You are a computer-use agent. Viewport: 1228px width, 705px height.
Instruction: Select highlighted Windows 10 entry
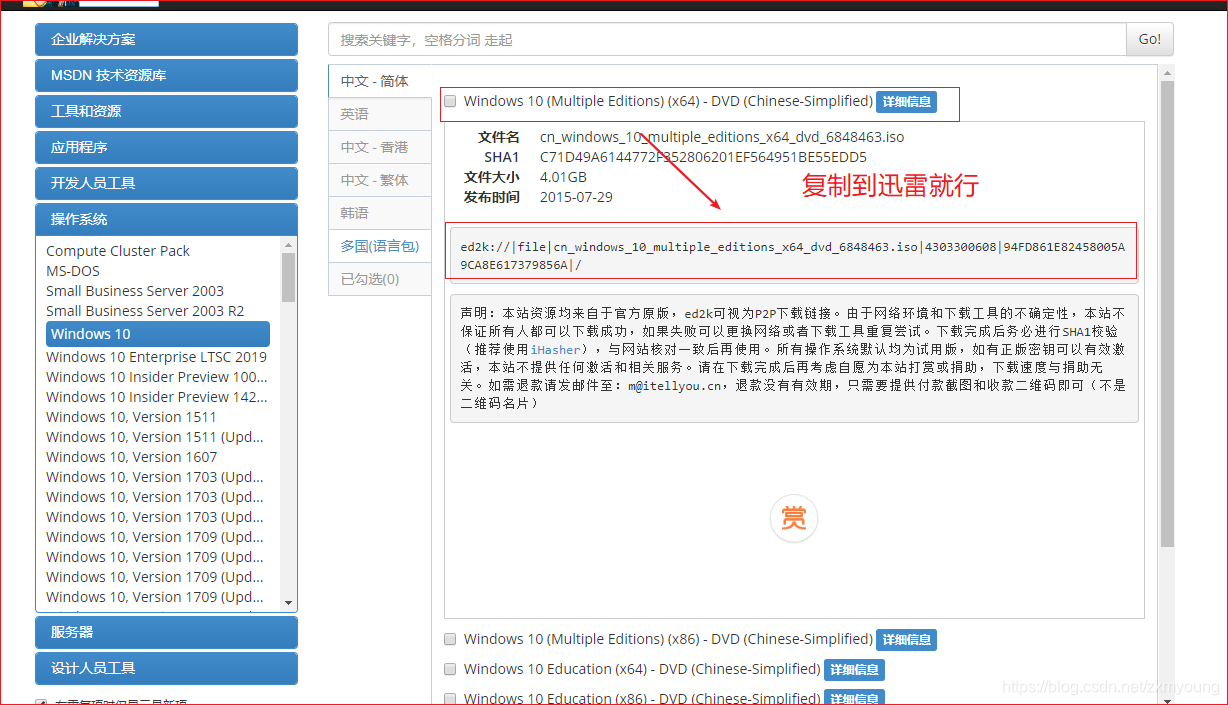coord(158,334)
